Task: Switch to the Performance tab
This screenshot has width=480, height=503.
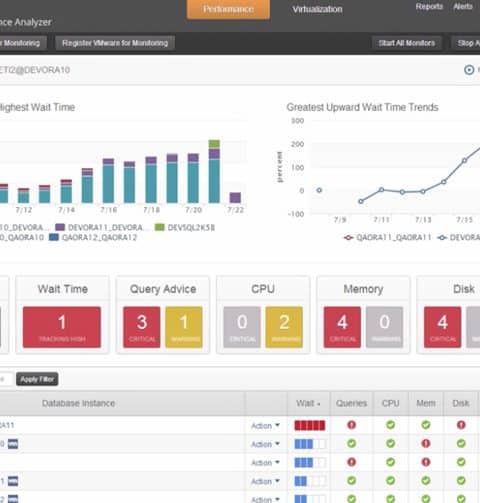Action: pos(228,9)
